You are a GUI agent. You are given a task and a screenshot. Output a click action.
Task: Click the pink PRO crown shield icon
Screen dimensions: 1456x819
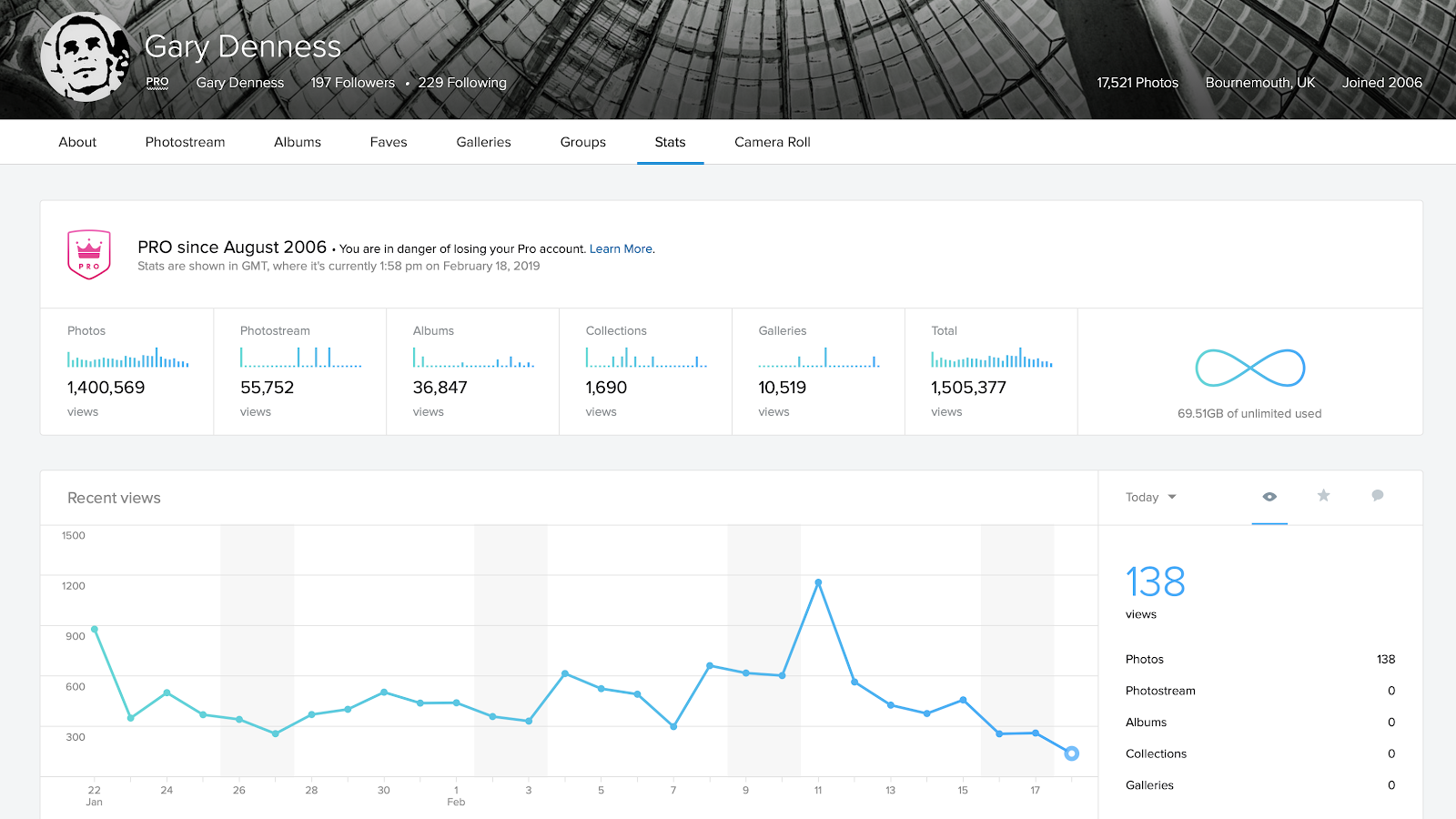click(89, 255)
